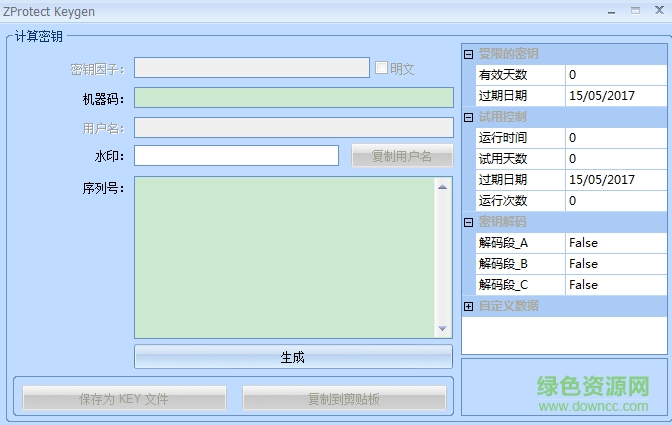Select the 试用天数 value cell
The image size is (672, 425).
(616, 159)
